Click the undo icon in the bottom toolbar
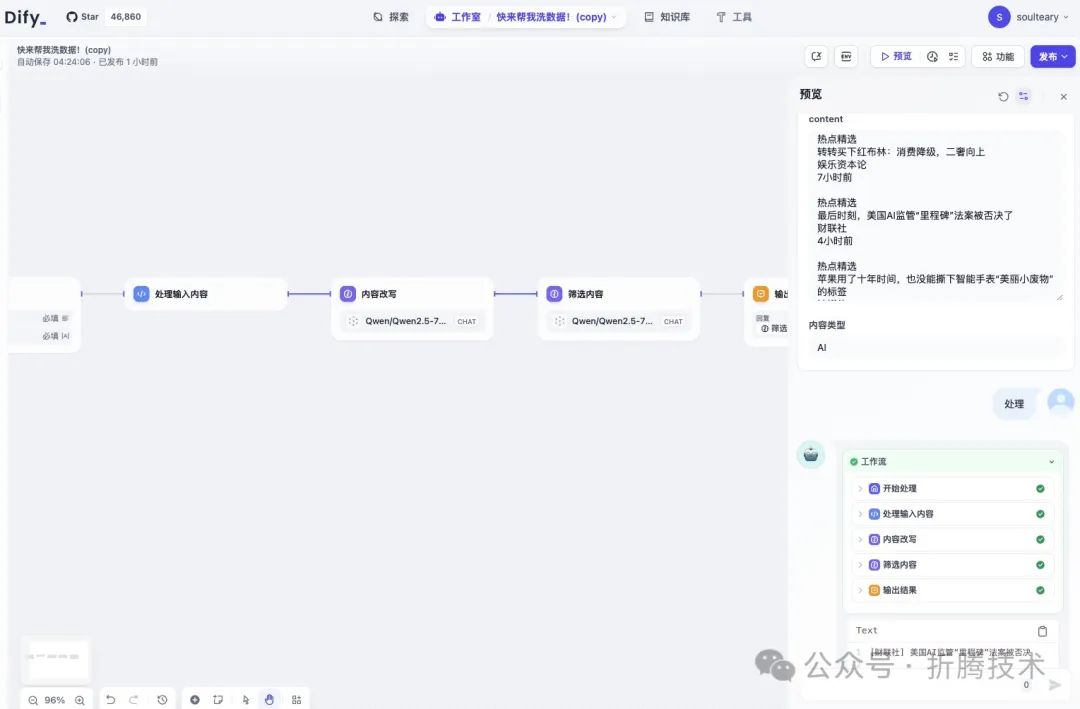 coord(111,700)
